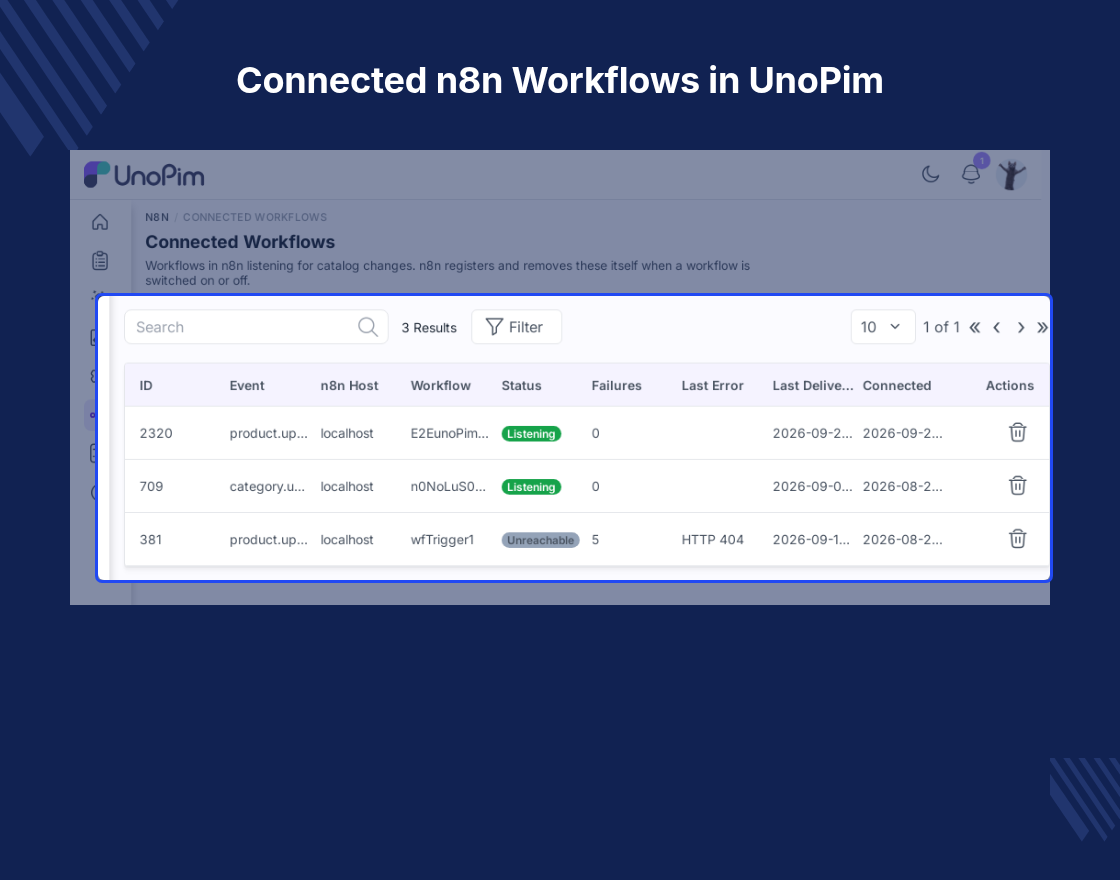Open the clipboard icon in the sidebar

pyautogui.click(x=100, y=261)
